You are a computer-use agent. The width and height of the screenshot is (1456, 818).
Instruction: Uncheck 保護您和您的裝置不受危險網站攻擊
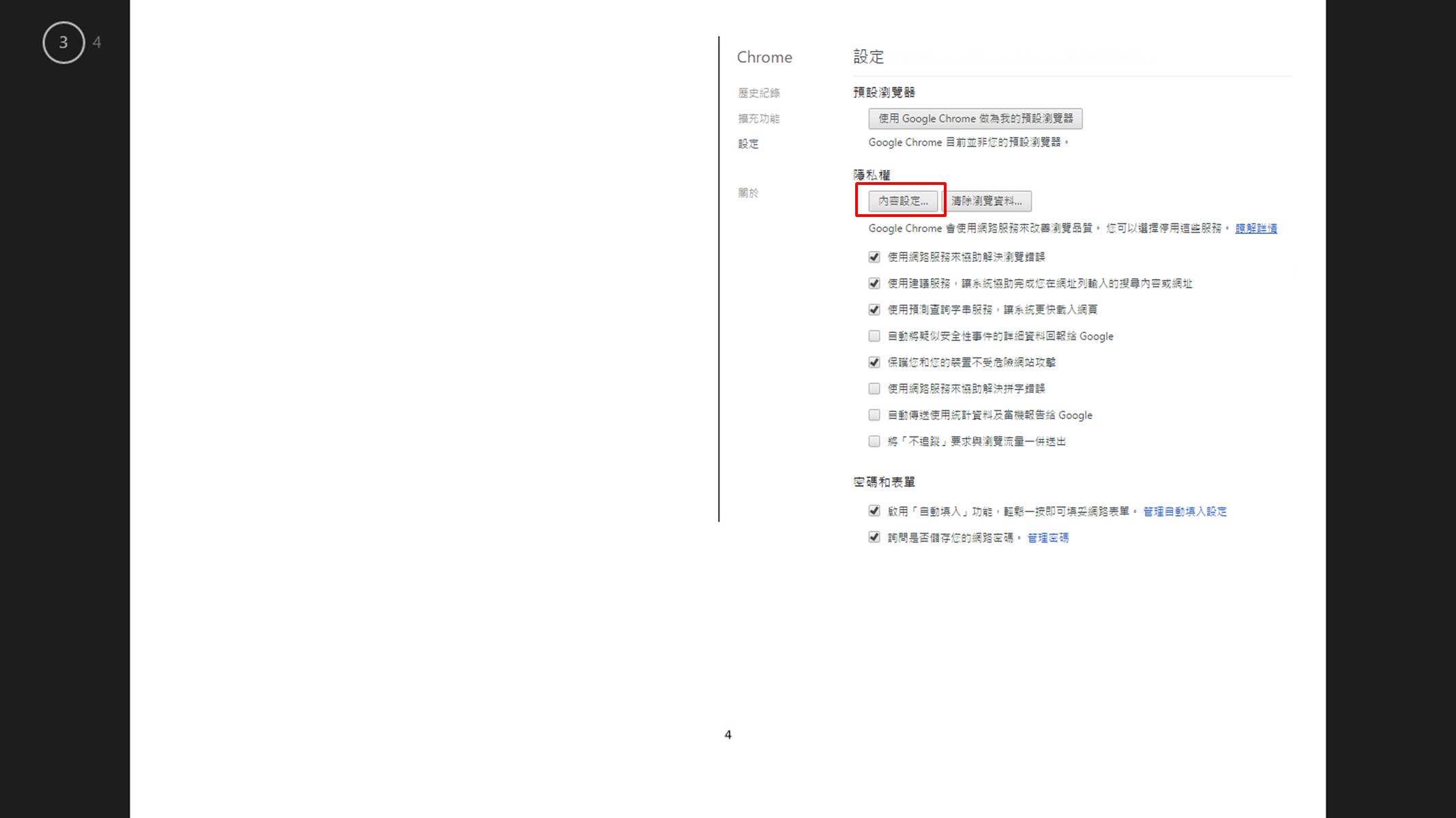tap(874, 362)
